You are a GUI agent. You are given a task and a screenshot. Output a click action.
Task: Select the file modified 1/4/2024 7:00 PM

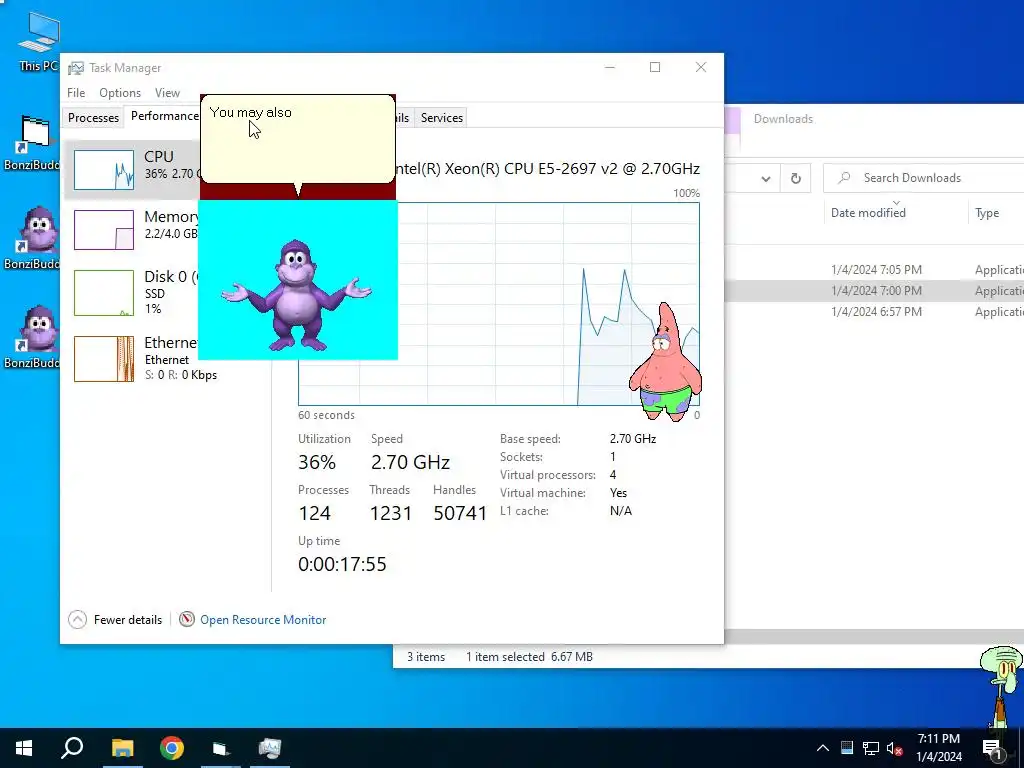click(x=875, y=291)
